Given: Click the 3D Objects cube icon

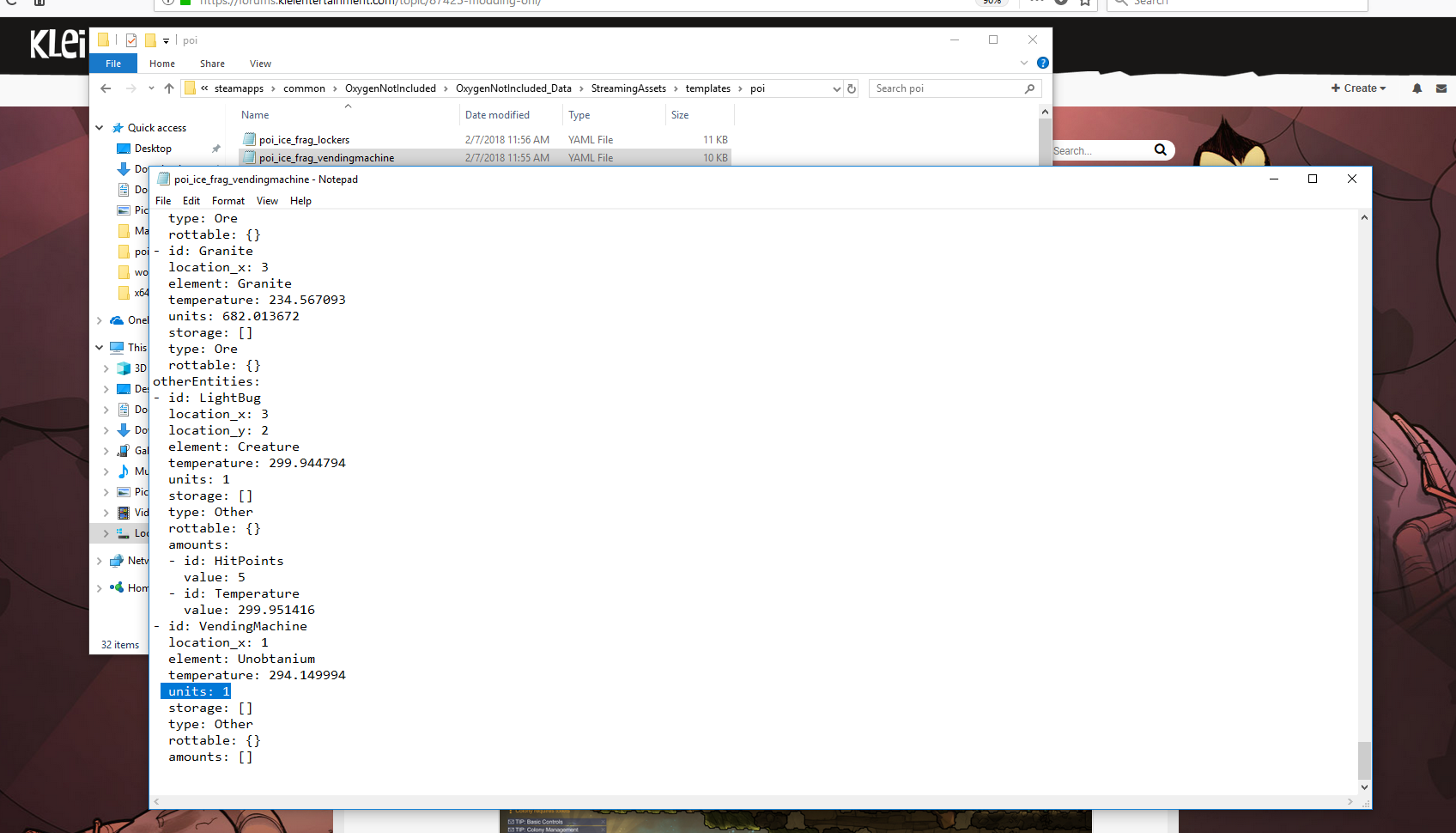Looking at the screenshot, I should (124, 368).
